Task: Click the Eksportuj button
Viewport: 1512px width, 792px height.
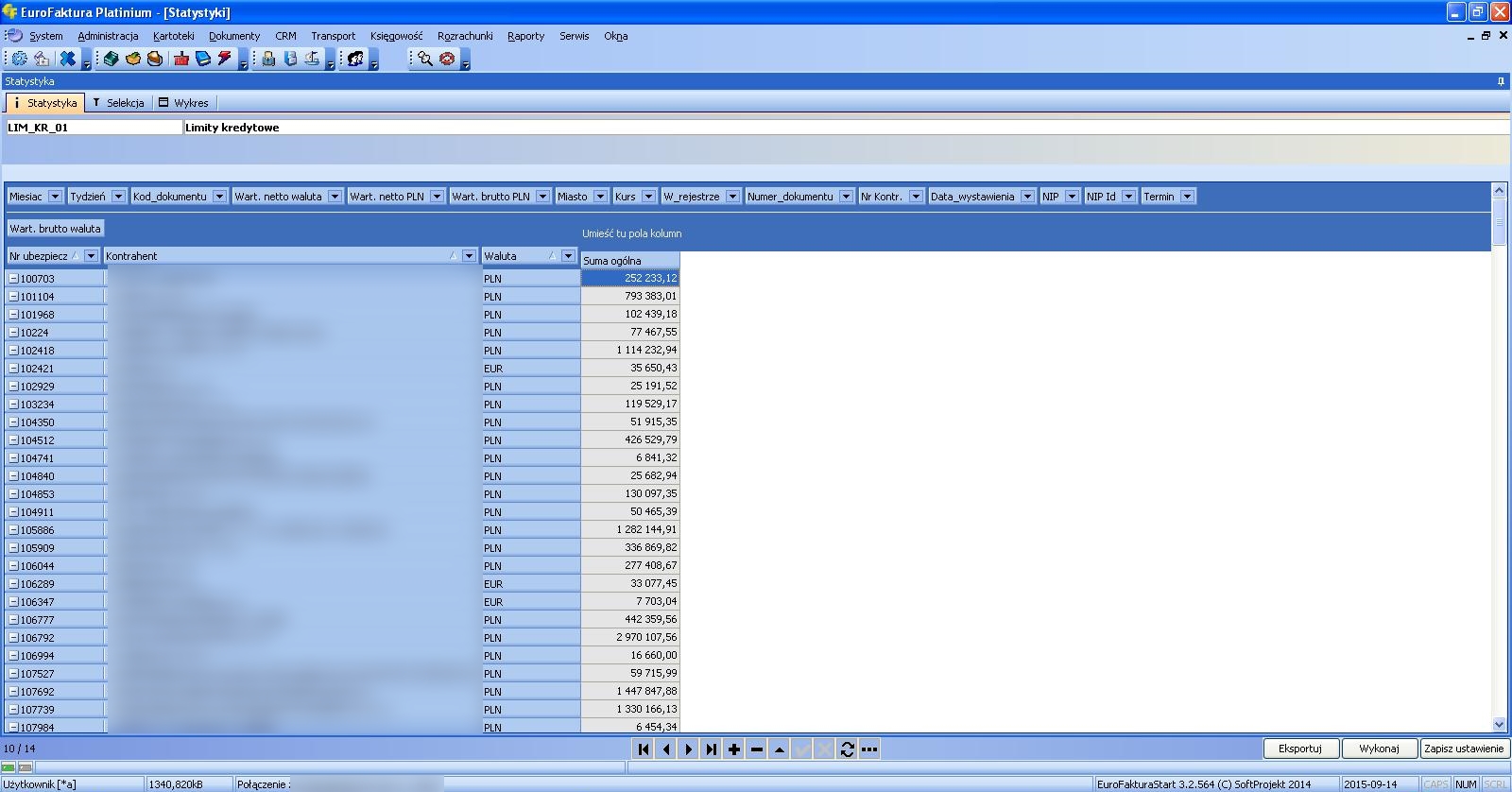Action: [x=1299, y=749]
